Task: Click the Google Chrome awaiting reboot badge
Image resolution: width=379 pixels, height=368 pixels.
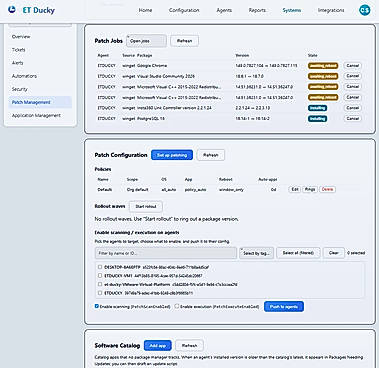Action: tap(323, 66)
